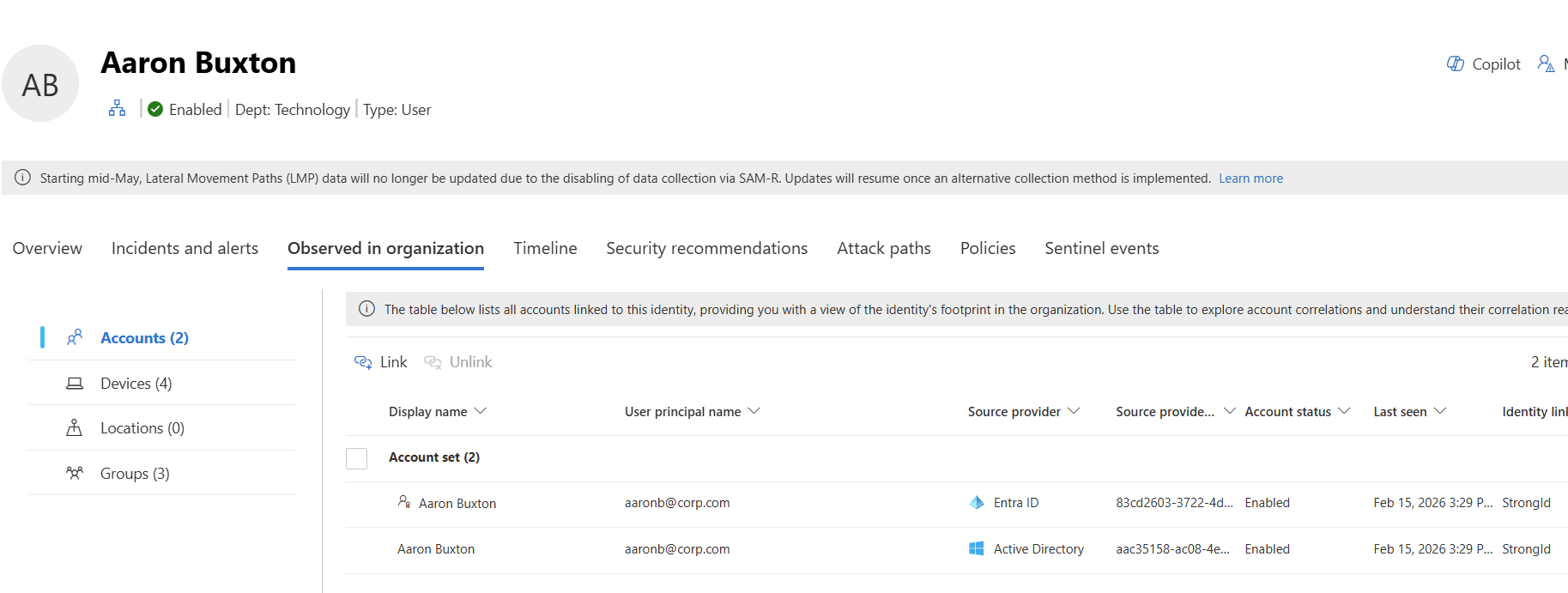Select Devices (4) in sidebar

[x=136, y=384]
